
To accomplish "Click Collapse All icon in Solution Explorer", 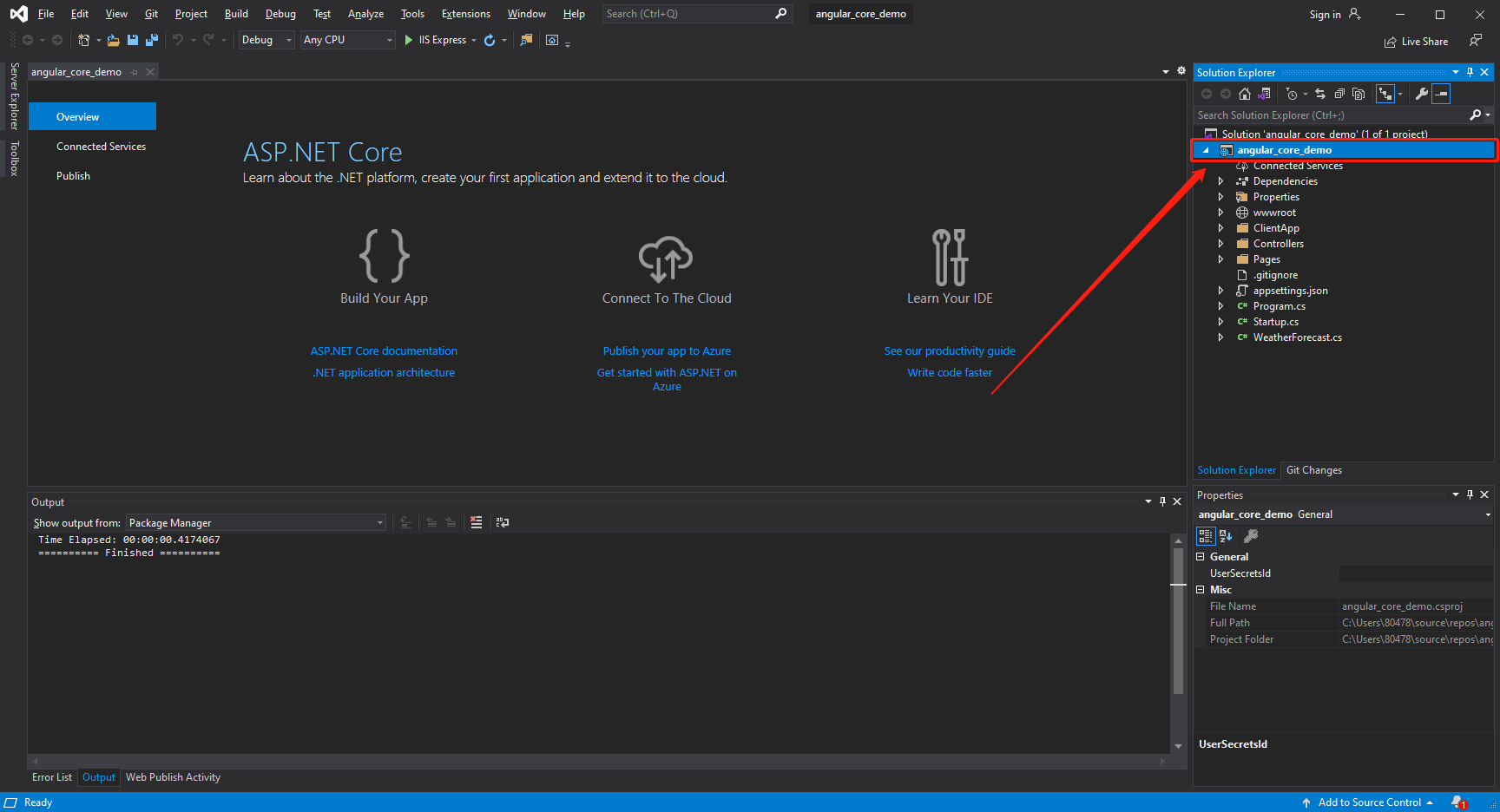I will point(1339,94).
